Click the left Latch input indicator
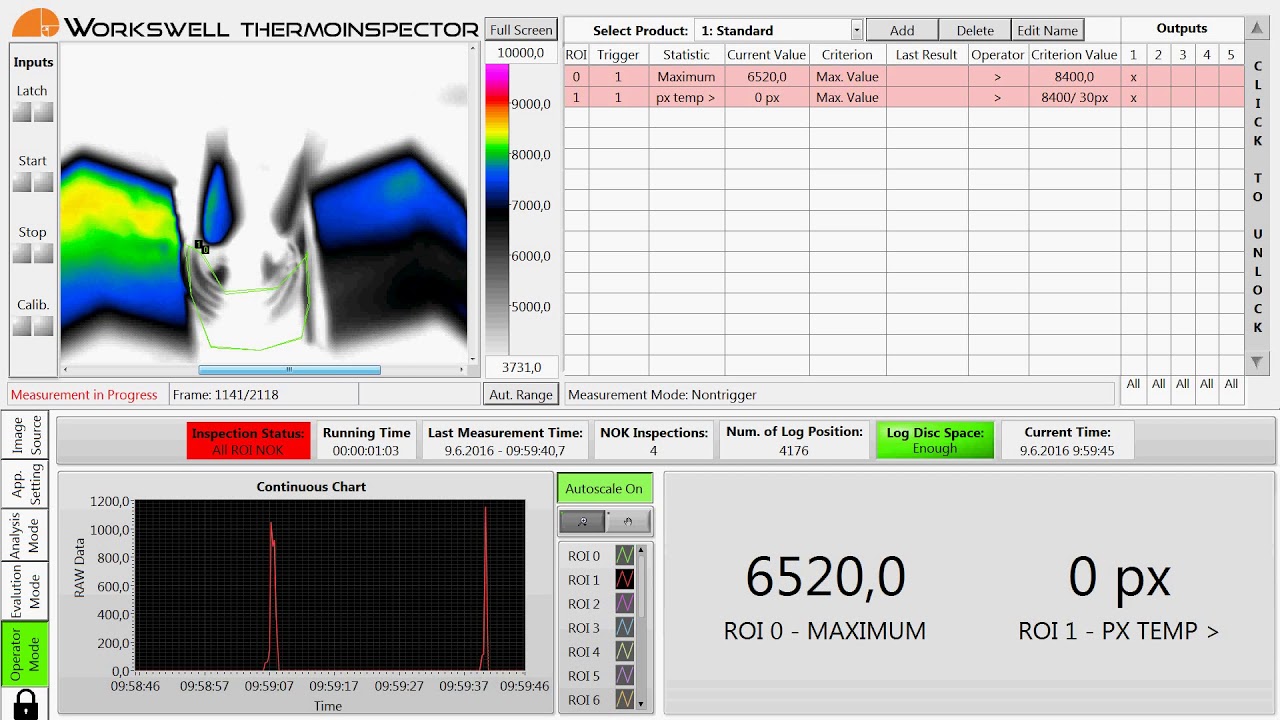 [x=22, y=112]
